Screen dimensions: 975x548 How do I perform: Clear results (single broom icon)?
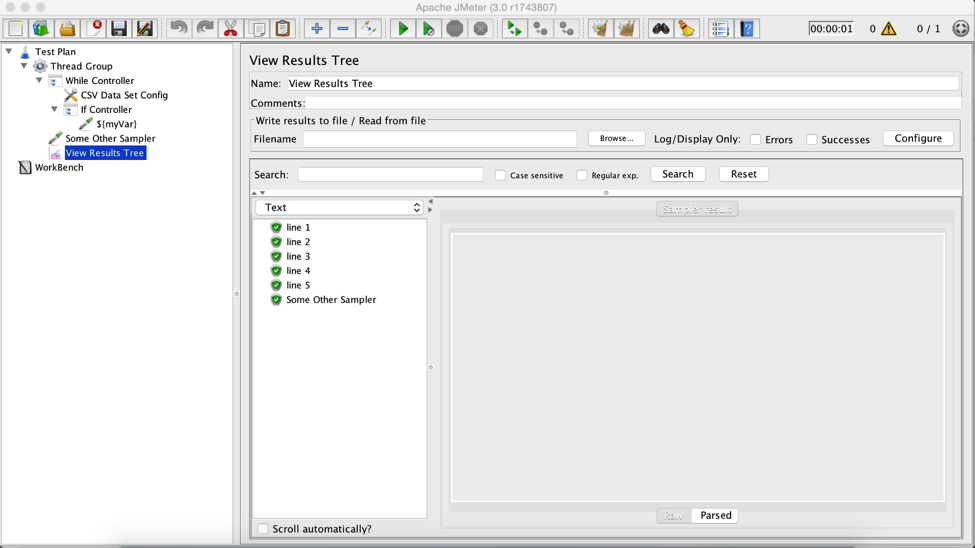(600, 29)
